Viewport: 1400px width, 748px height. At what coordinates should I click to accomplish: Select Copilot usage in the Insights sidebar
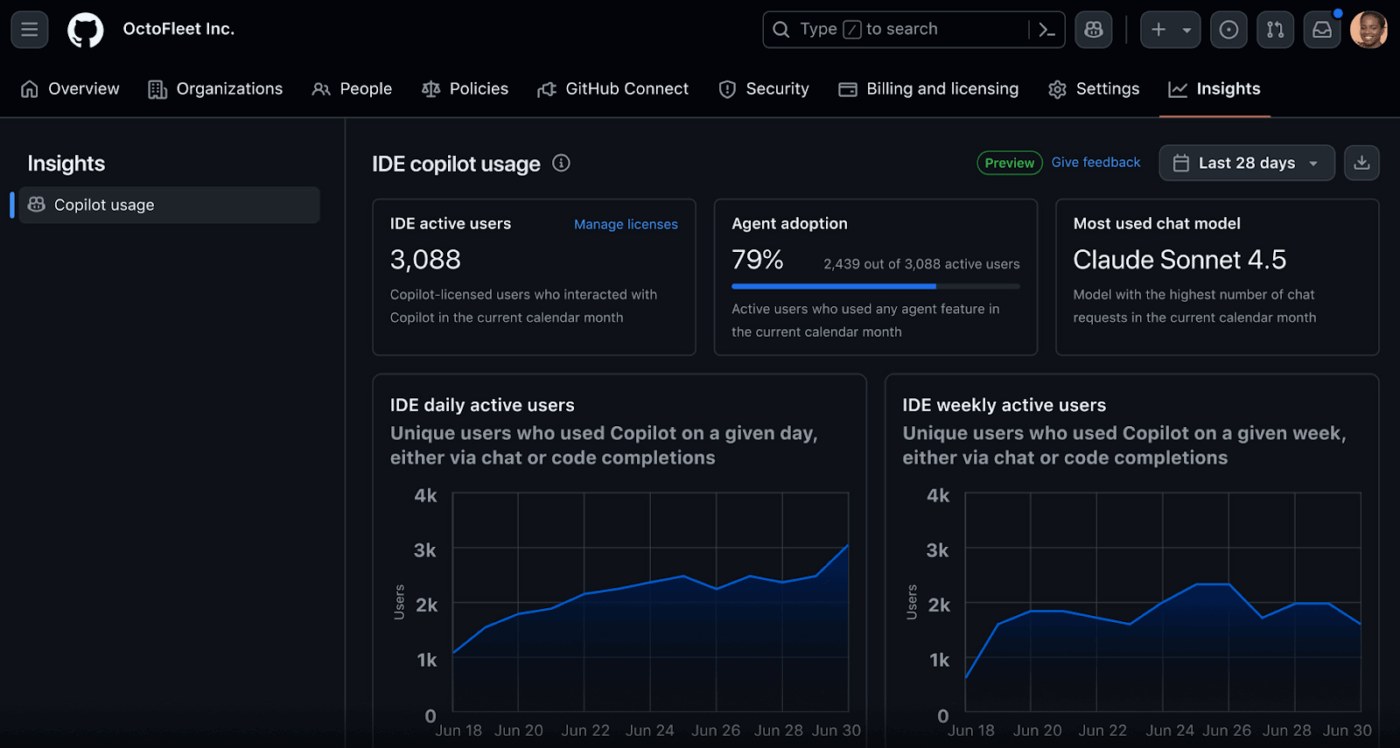click(x=168, y=205)
